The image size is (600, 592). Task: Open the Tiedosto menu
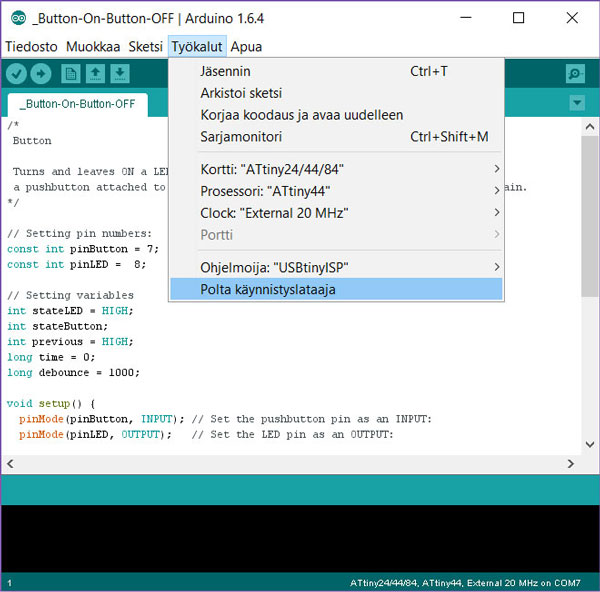tap(31, 47)
